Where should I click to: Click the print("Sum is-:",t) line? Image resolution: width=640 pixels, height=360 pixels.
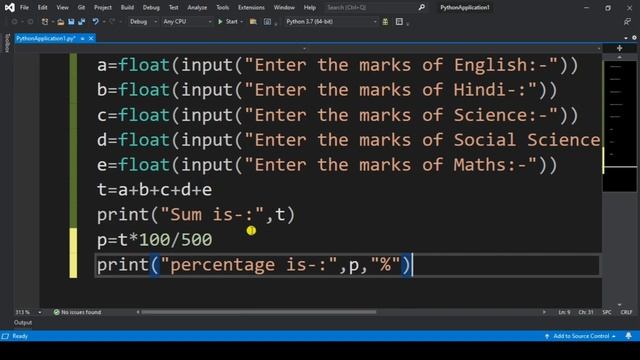[196, 215]
